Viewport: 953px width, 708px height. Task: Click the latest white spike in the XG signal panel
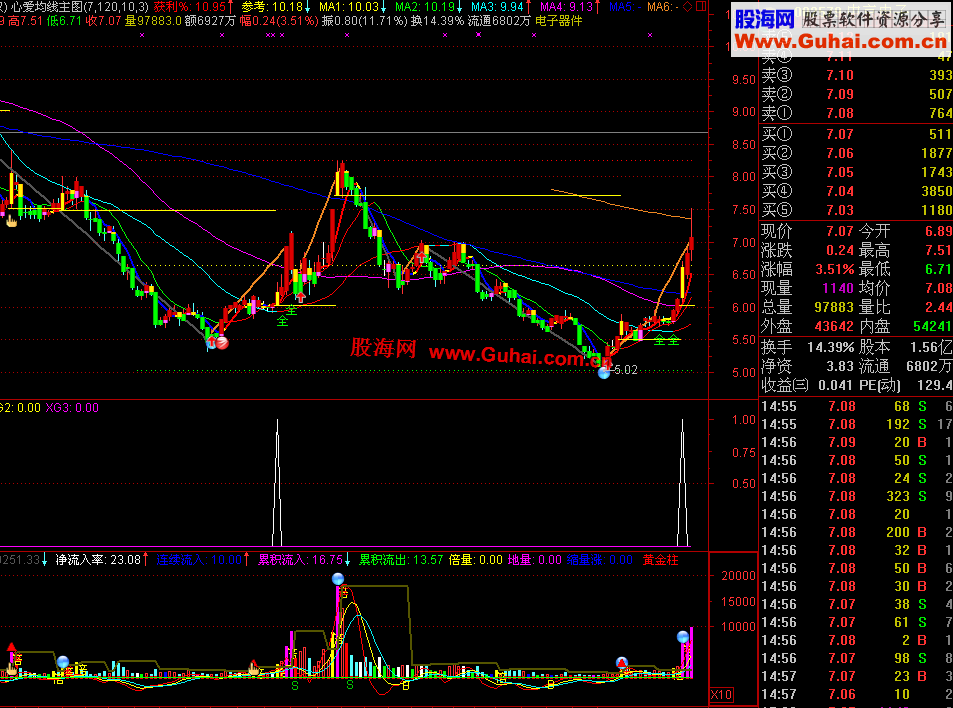683,482
